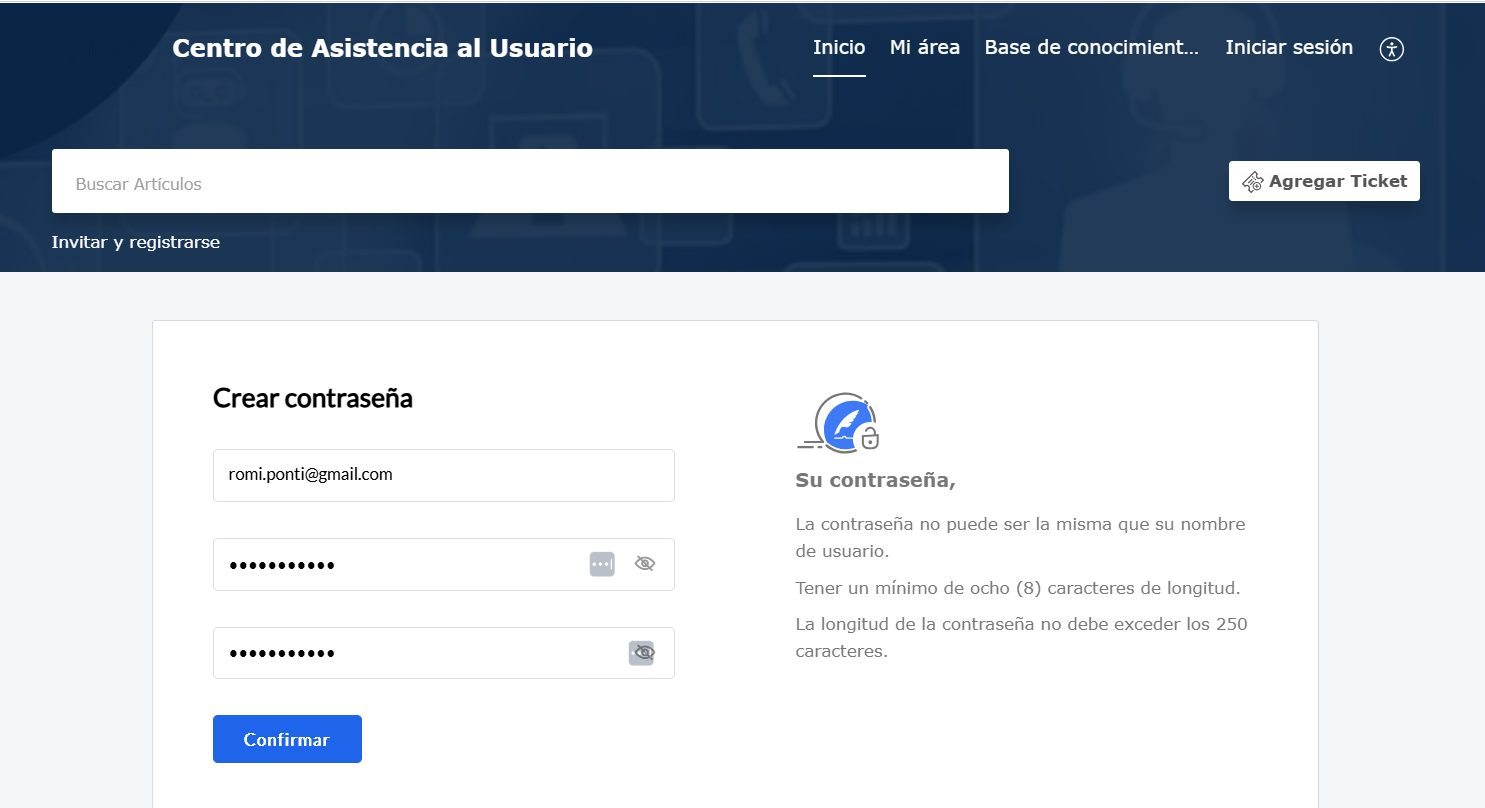Viewport: 1485px width, 808px height.
Task: Click the email field with romi.ponti@gmail.com
Action: coord(444,475)
